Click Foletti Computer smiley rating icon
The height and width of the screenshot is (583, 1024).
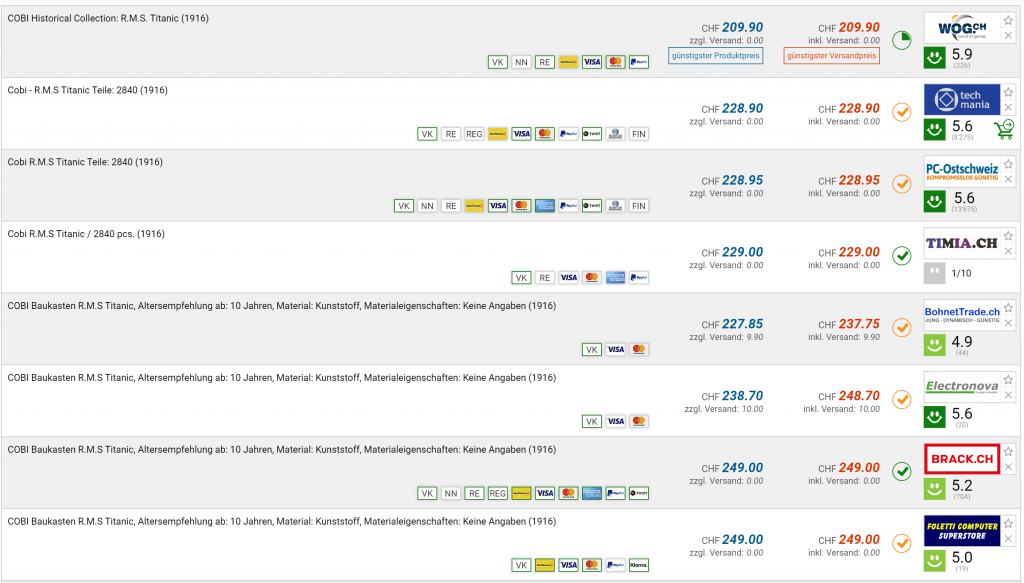click(935, 560)
